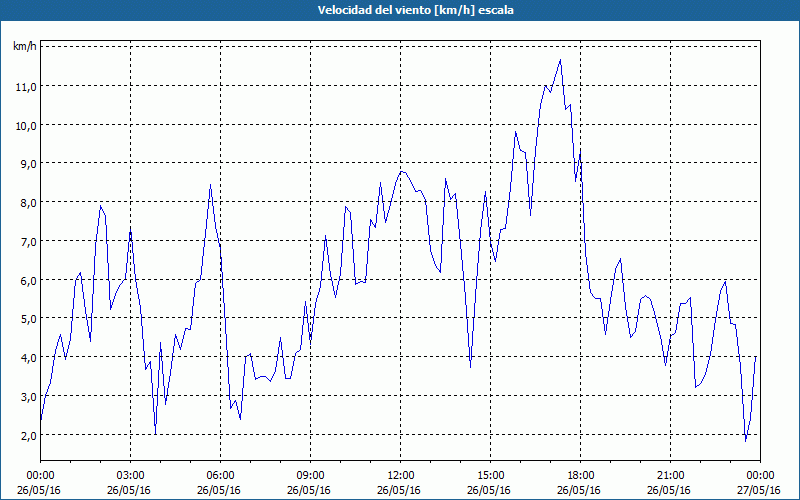Pick the 6,0 vertical axis label
This screenshot has width=800, height=500.
(x=28, y=281)
